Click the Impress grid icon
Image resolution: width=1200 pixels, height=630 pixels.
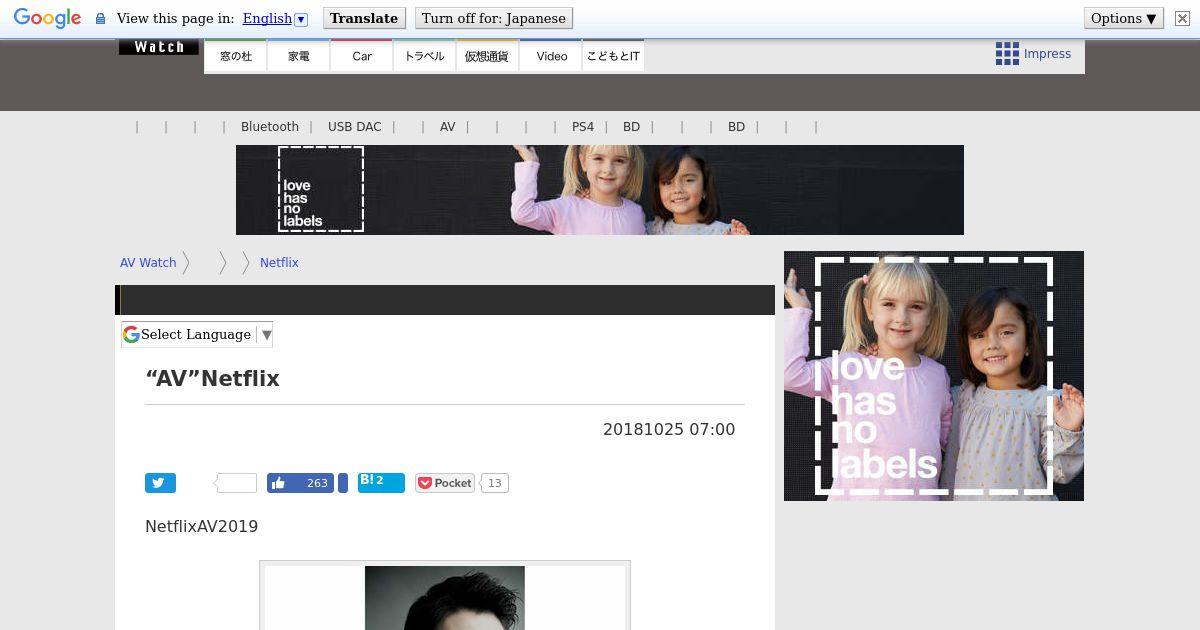[1007, 54]
